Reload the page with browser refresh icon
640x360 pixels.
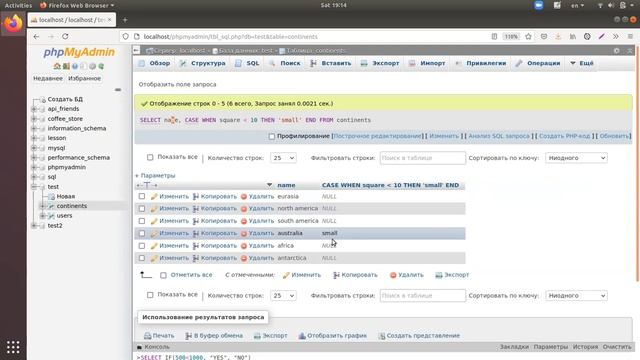(x=65, y=36)
